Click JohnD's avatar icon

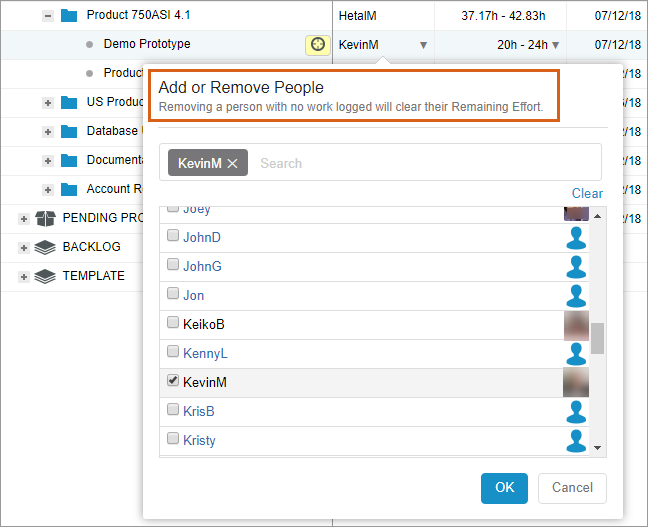576,238
